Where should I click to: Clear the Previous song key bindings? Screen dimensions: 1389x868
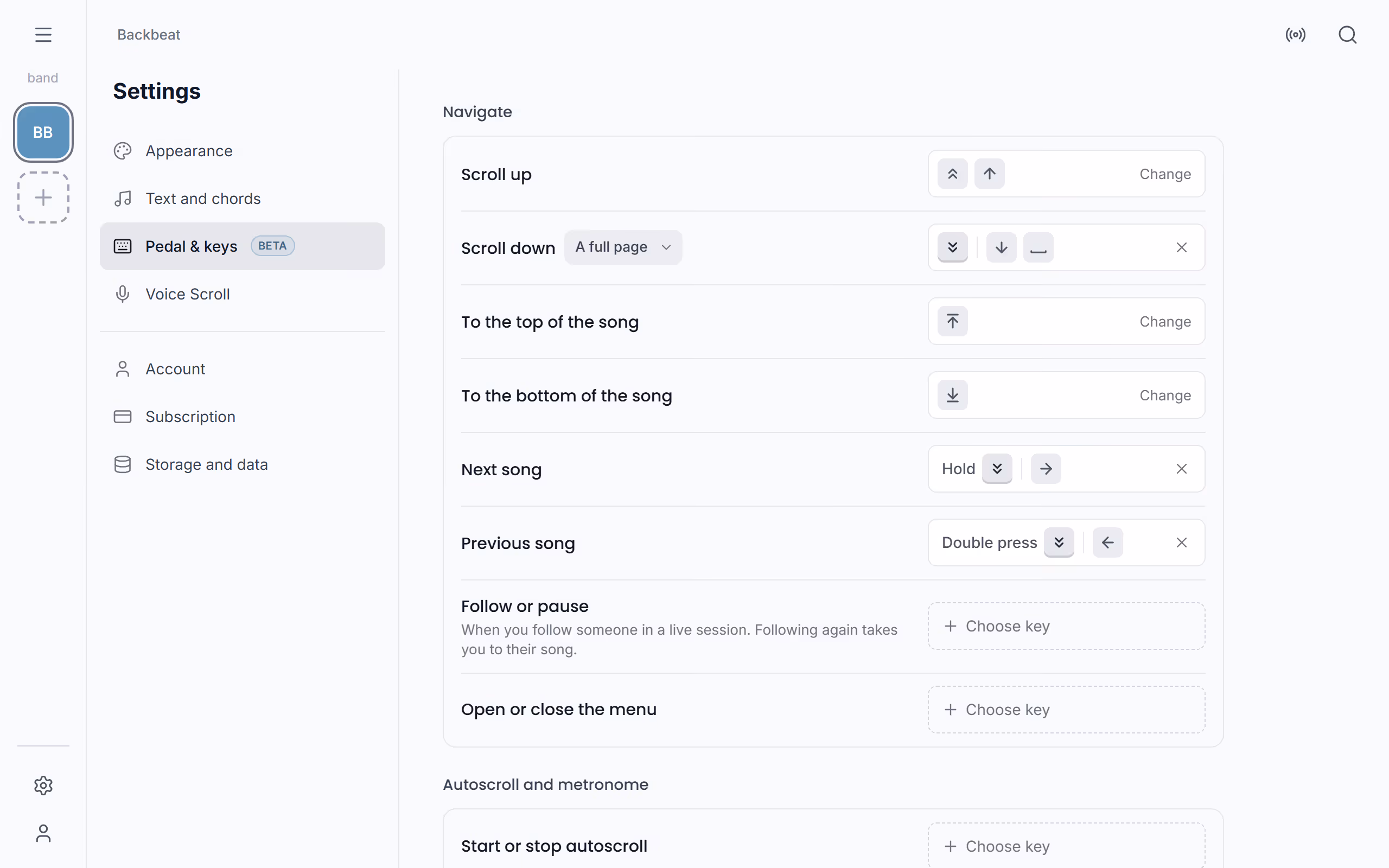pyautogui.click(x=1181, y=542)
